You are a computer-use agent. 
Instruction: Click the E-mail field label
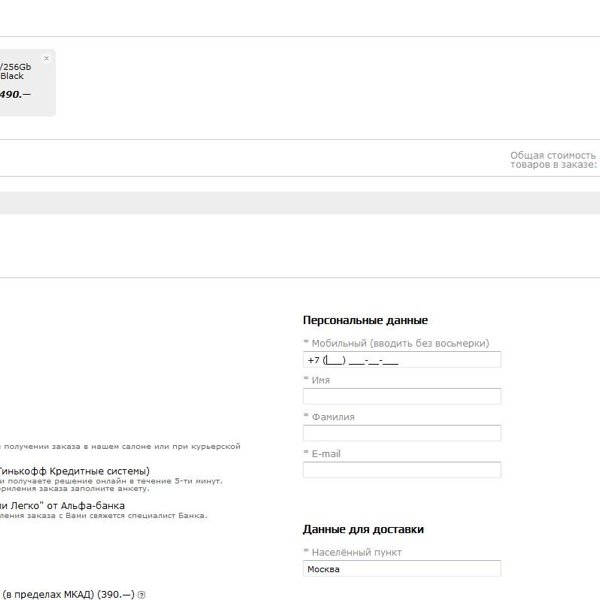coord(326,454)
